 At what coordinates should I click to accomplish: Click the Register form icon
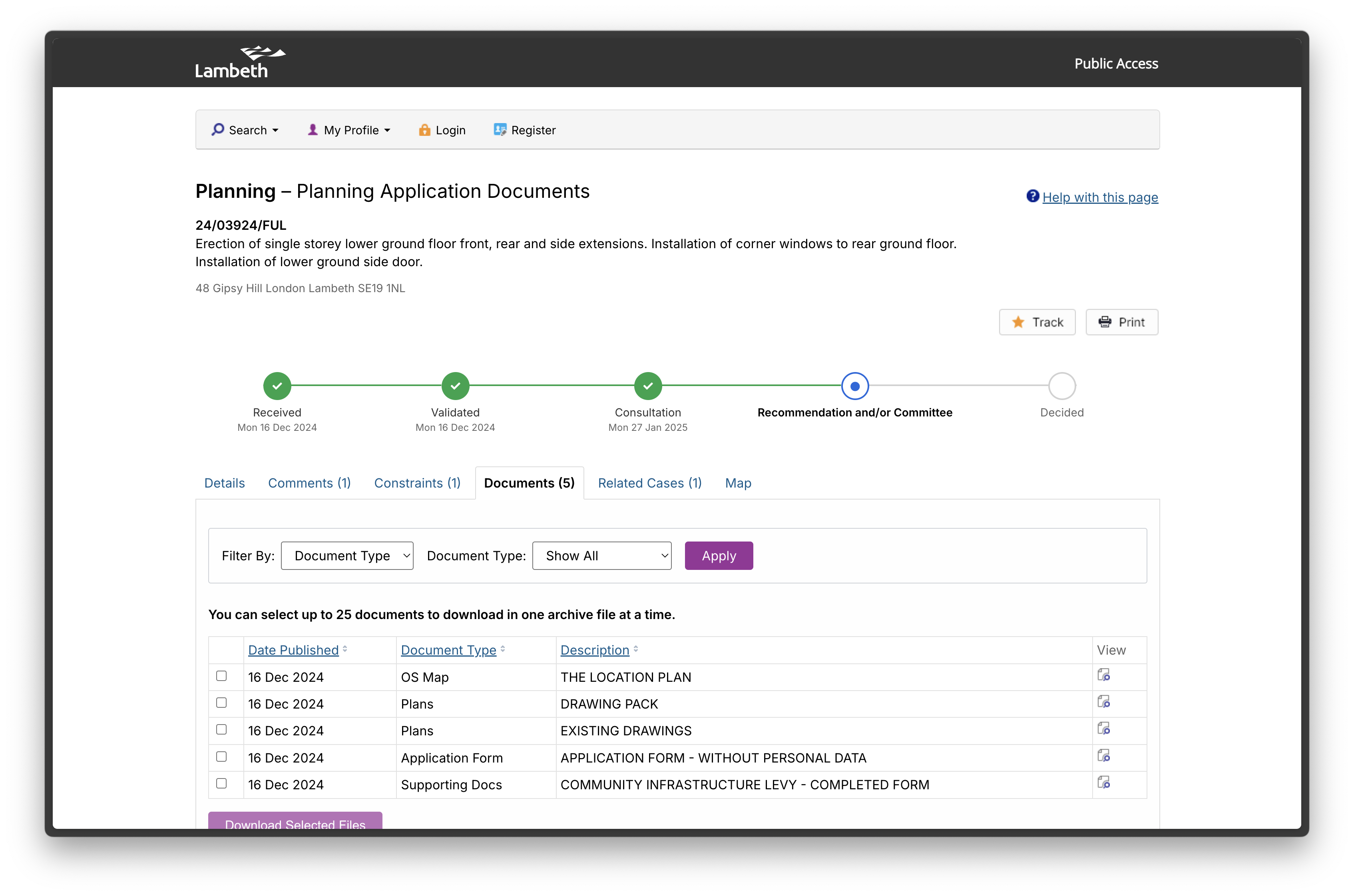pyautogui.click(x=500, y=130)
